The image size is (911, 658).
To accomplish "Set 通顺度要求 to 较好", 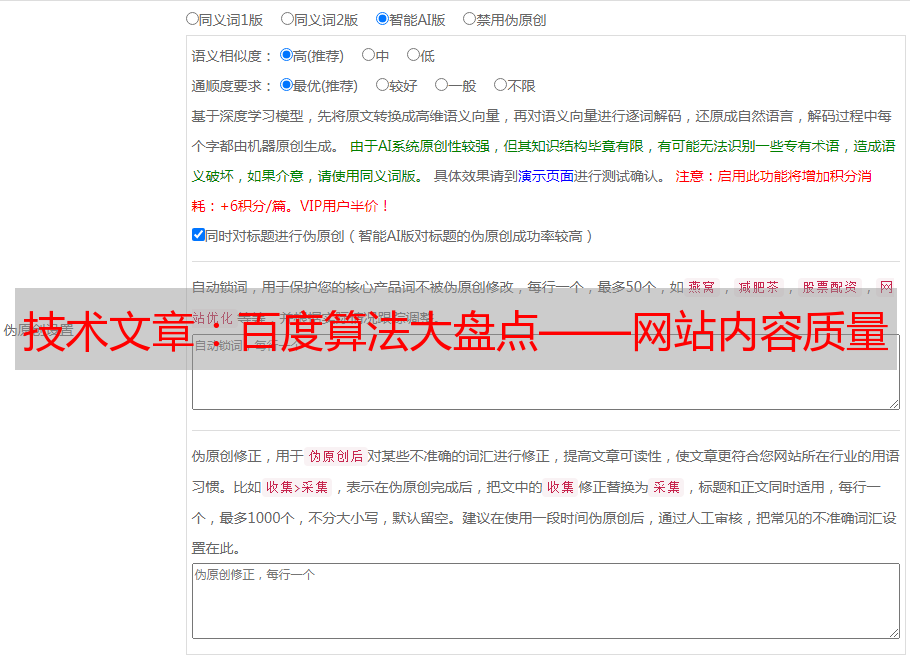I will tap(382, 85).
